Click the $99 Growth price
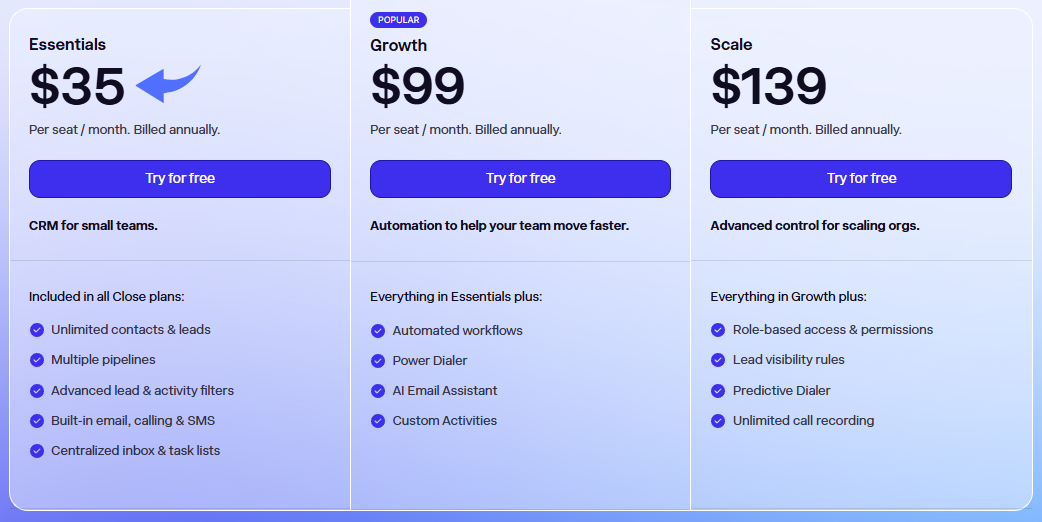Image resolution: width=1042 pixels, height=522 pixels. [x=417, y=86]
